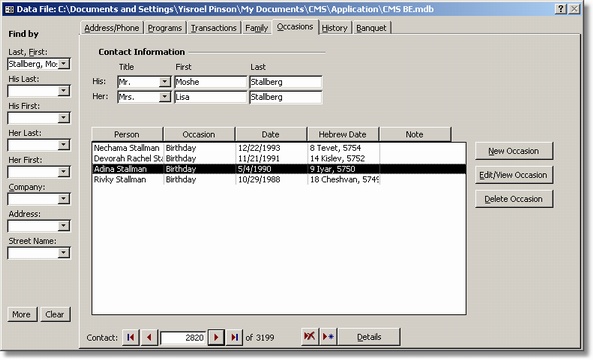
Task: Open the Company dropdown
Action: coord(64,199)
